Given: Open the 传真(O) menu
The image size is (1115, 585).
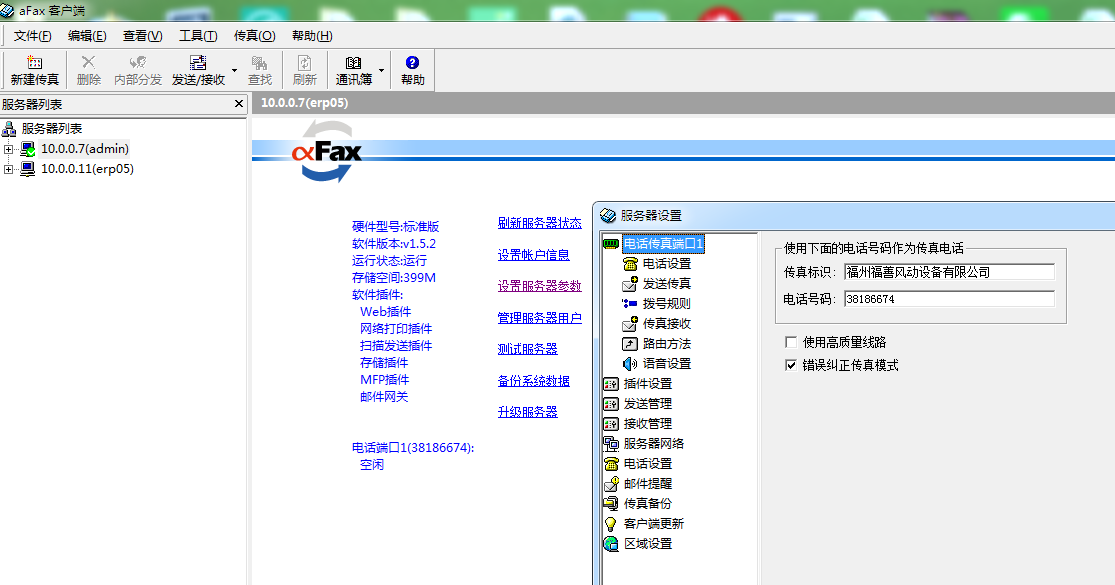Looking at the screenshot, I should click(x=255, y=36).
